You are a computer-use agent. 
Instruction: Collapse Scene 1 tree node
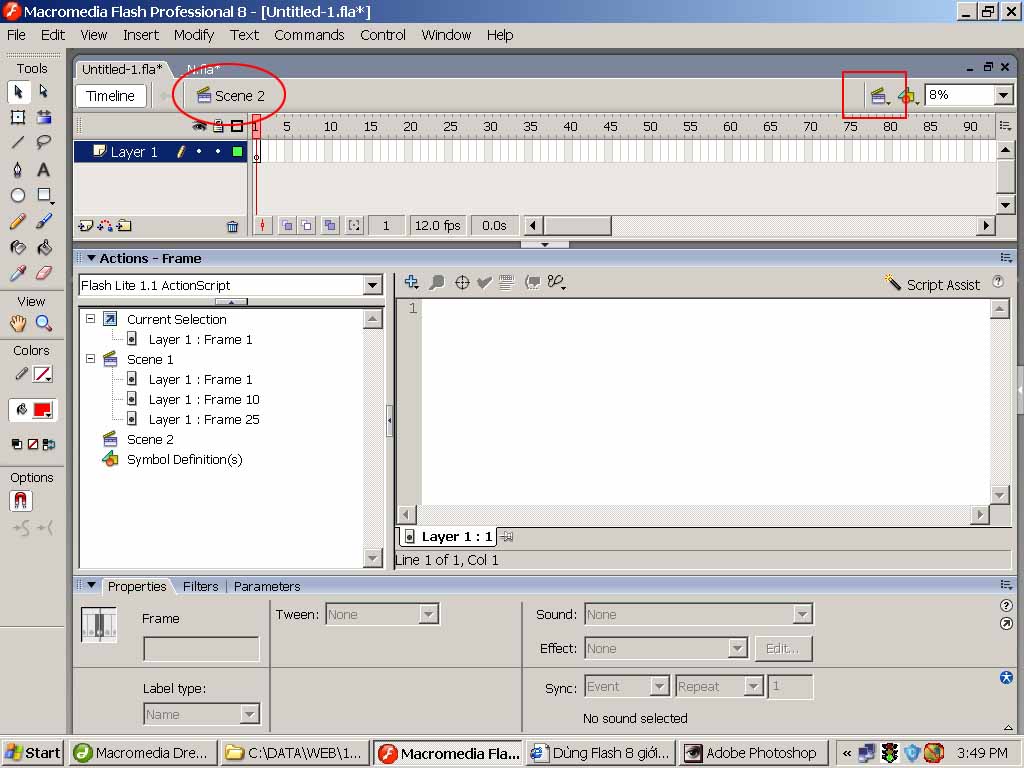[91, 359]
